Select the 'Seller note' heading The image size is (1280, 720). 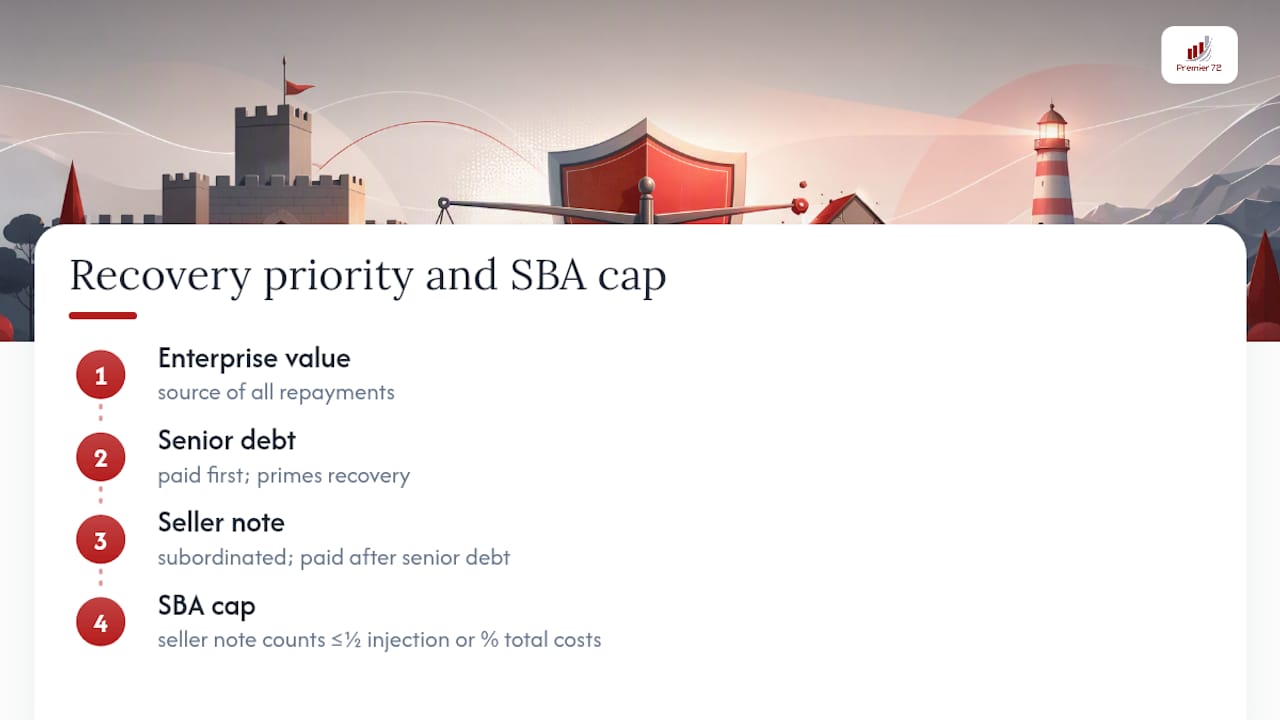click(x=221, y=522)
